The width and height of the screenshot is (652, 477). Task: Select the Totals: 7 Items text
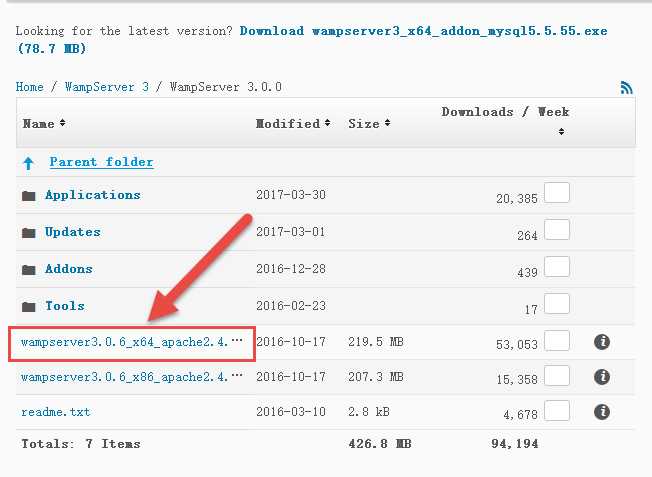[x=81, y=444]
